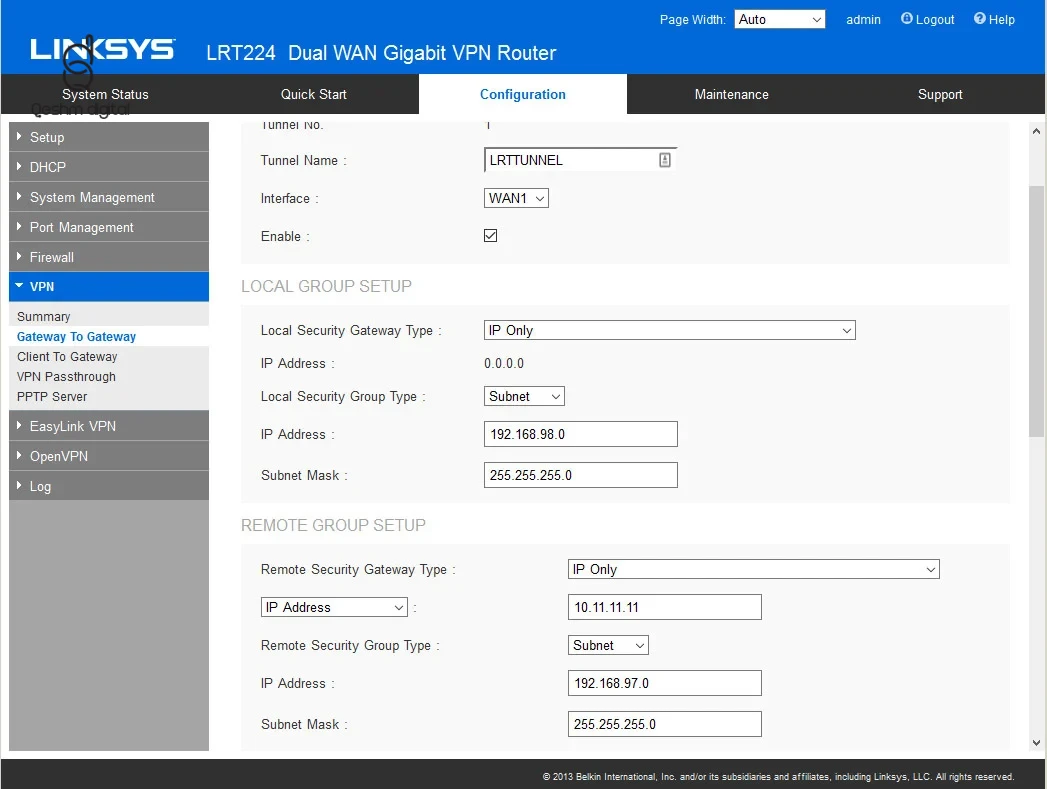Switch to Maintenance tab
The height and width of the screenshot is (789, 1047).
pyautogui.click(x=732, y=94)
